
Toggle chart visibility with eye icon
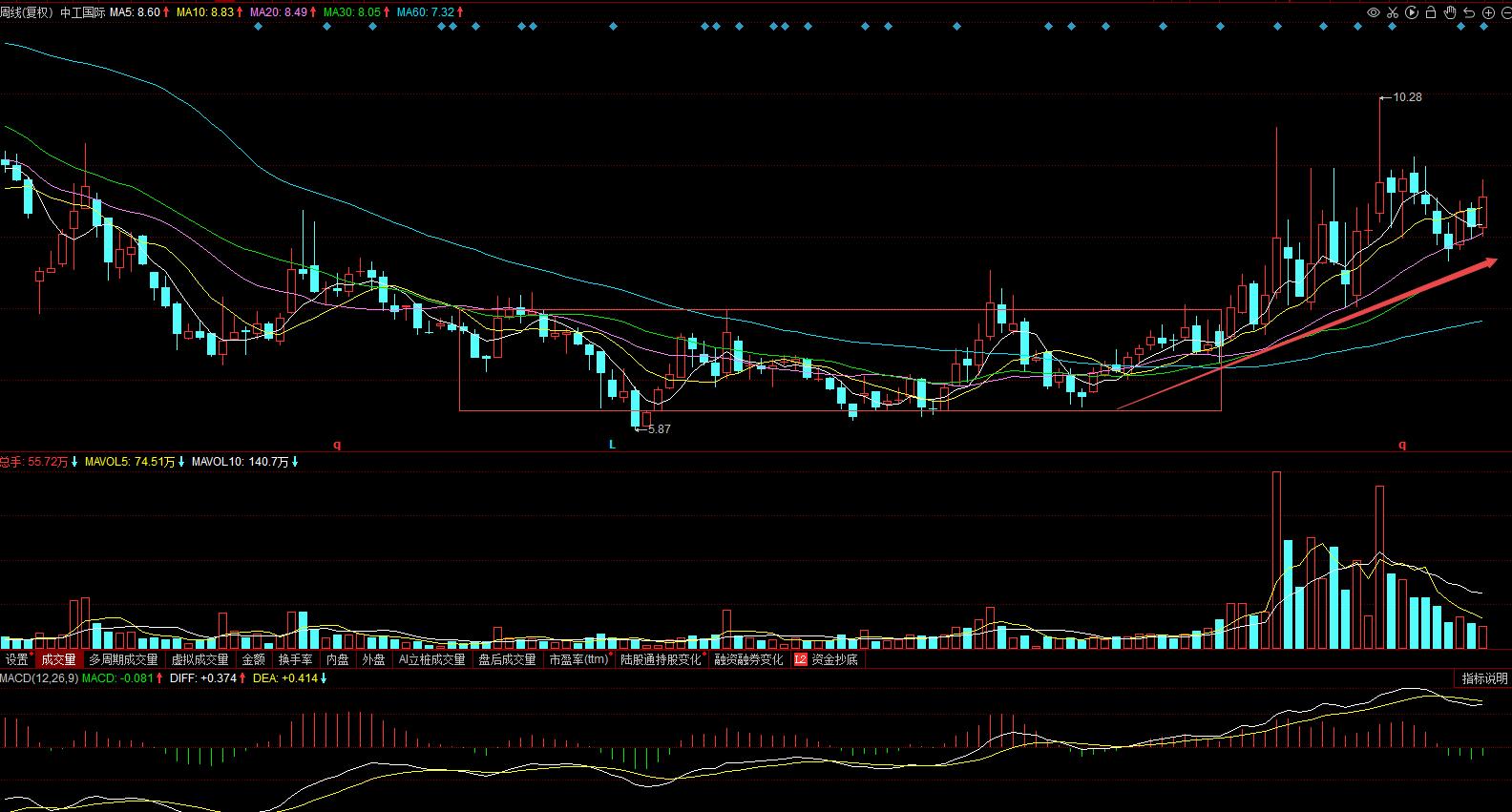(1374, 12)
